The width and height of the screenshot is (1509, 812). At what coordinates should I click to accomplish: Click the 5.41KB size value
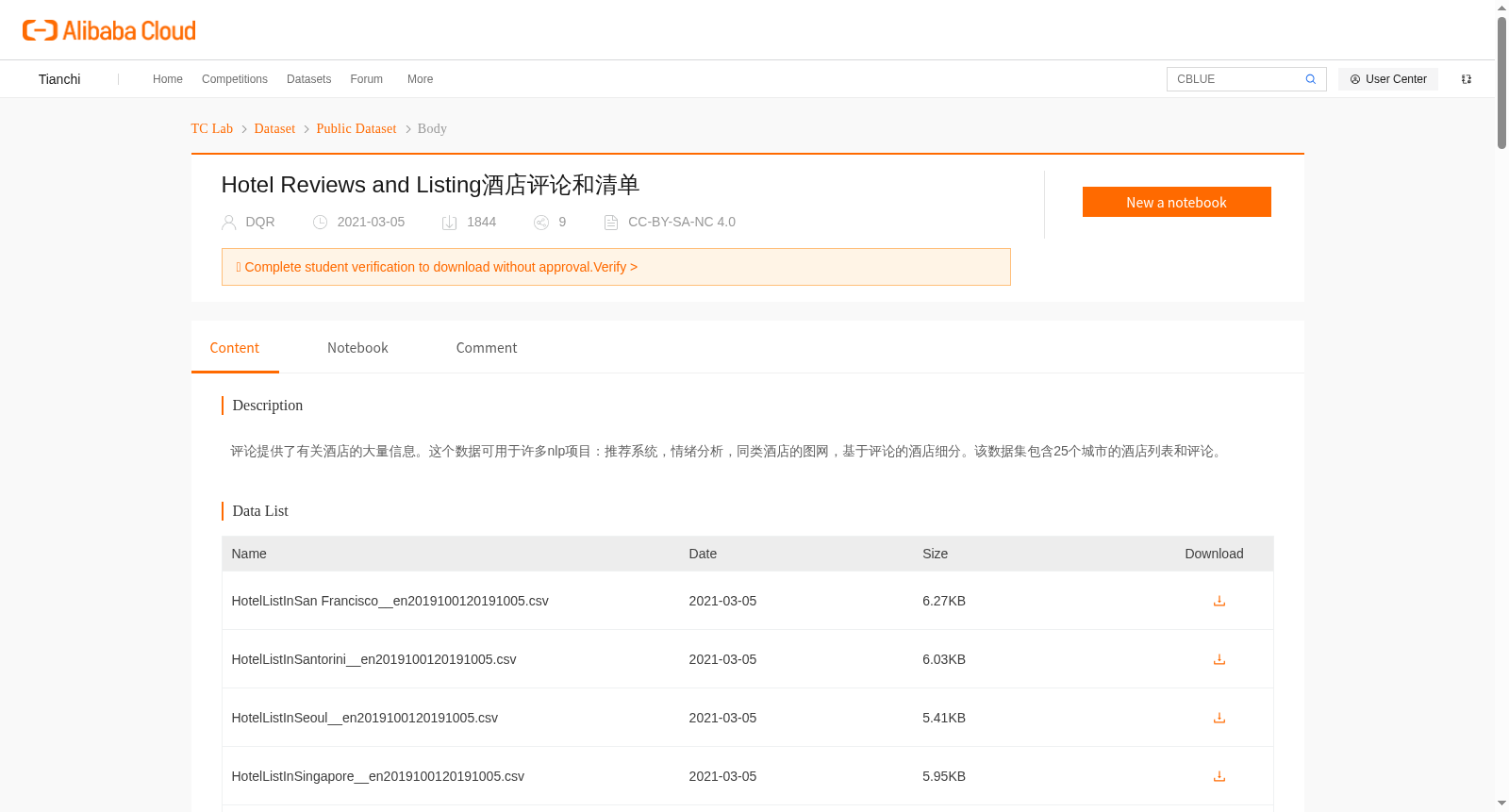tap(944, 718)
